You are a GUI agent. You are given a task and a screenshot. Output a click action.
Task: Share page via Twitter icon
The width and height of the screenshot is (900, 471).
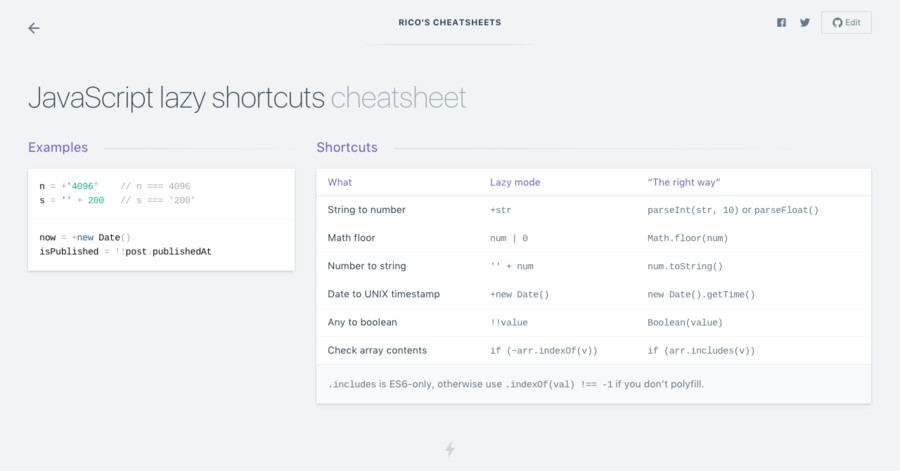805,23
